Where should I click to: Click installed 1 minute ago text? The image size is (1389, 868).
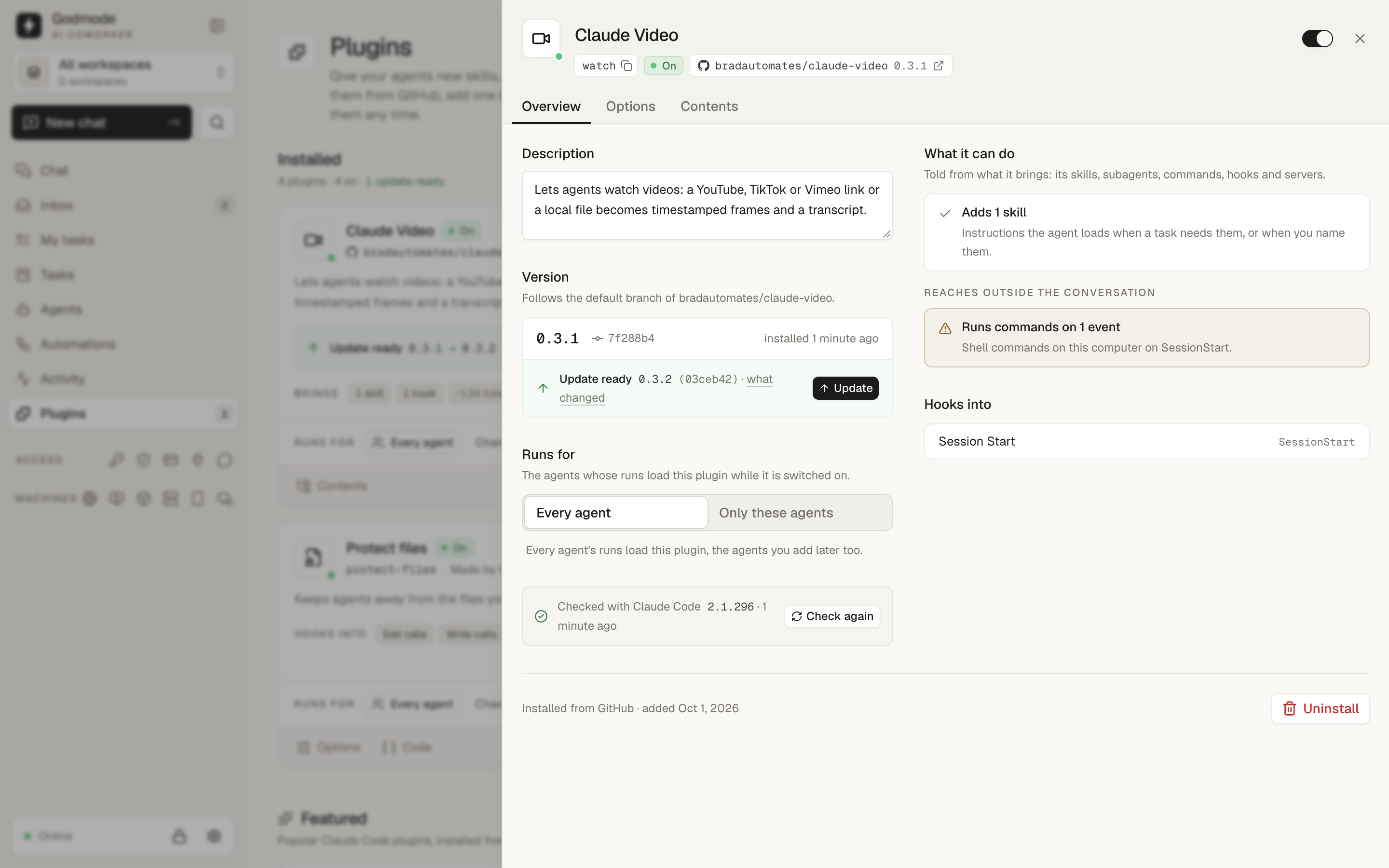[x=821, y=338]
